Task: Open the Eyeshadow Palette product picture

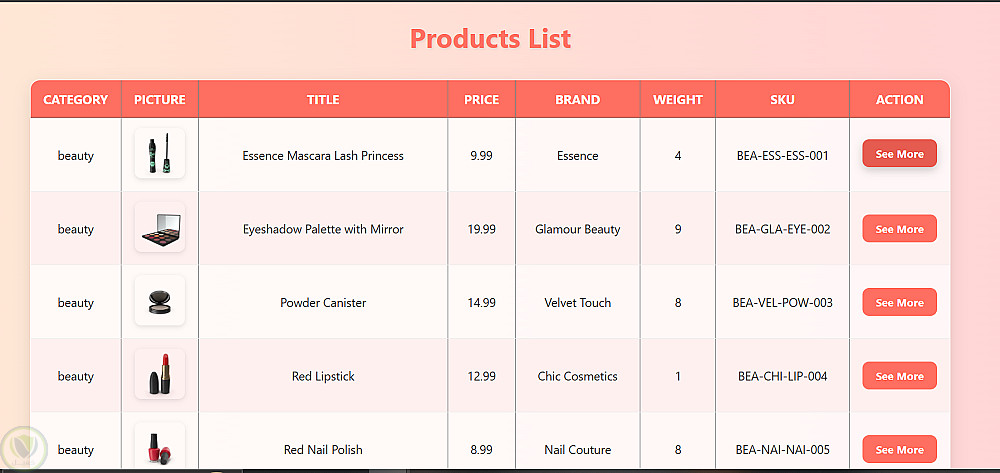Action: [x=160, y=228]
